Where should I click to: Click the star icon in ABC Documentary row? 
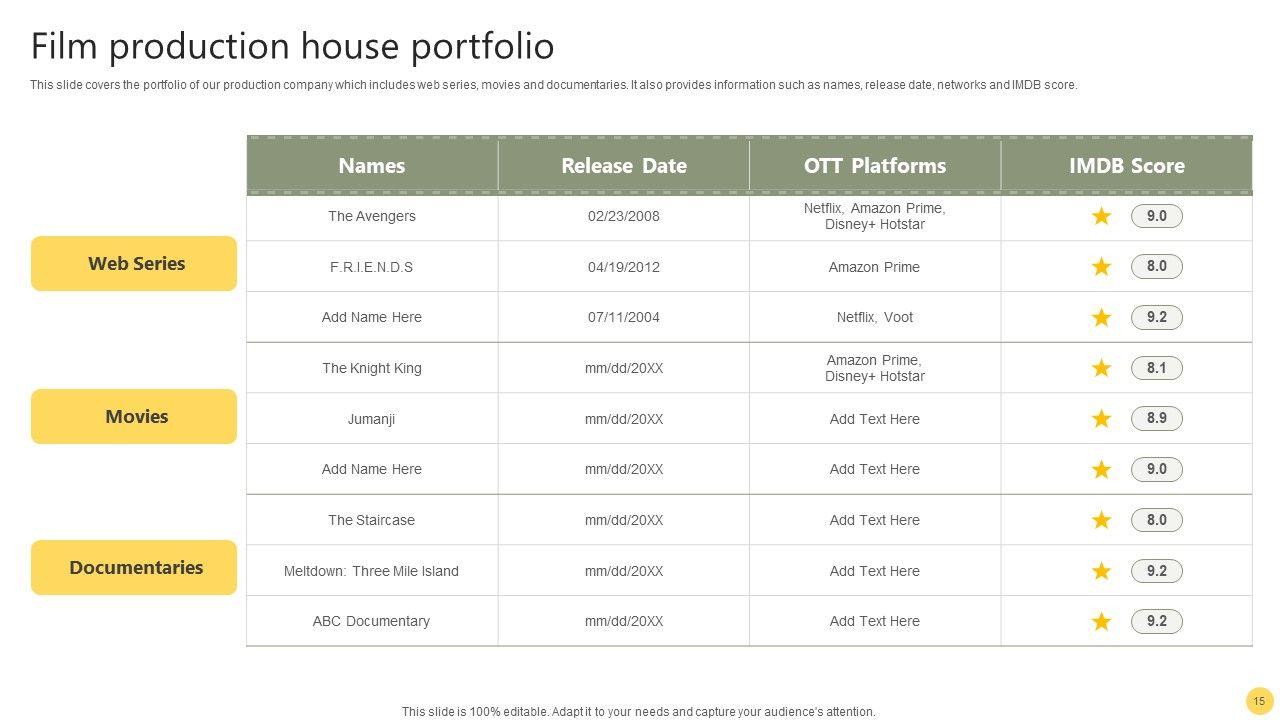coord(1101,622)
